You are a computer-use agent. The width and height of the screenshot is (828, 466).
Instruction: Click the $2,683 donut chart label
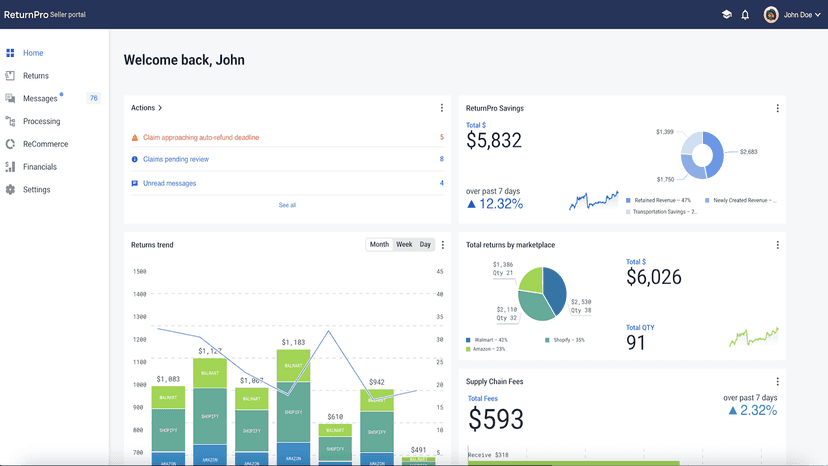[x=749, y=152]
